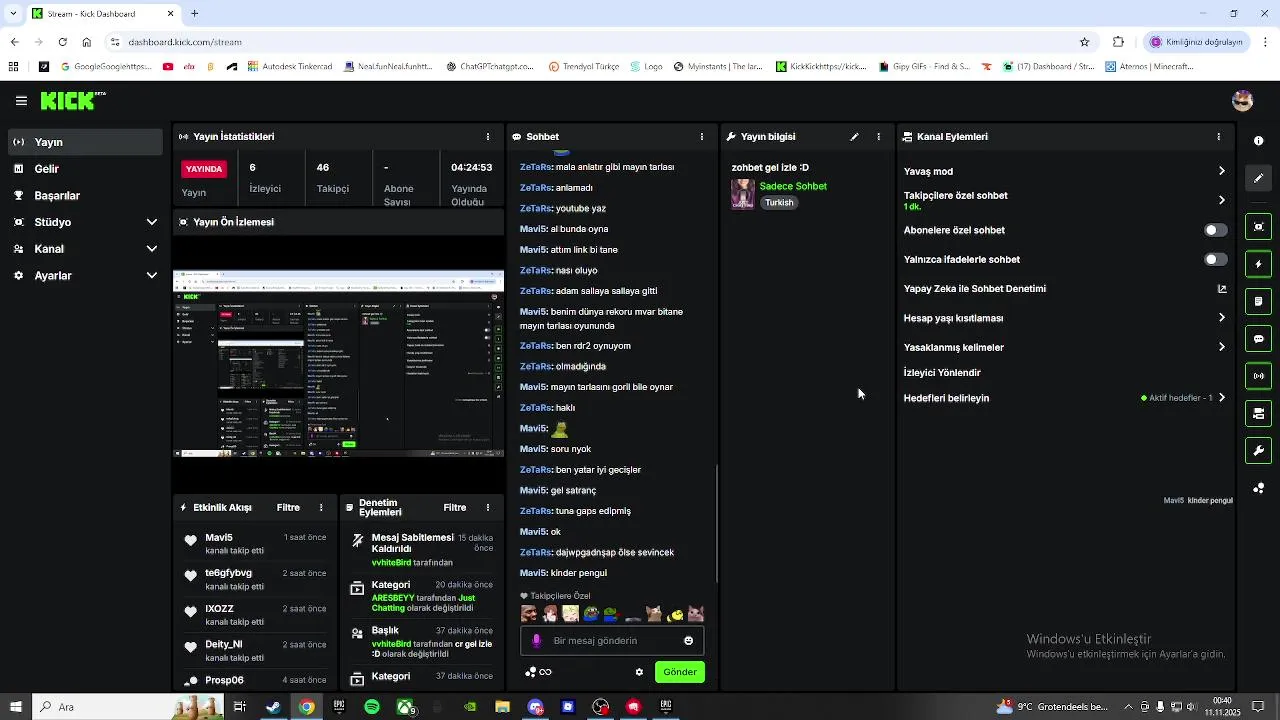This screenshot has height=720, width=1280.
Task: Select Yayın in the left sidebar
Action: [x=85, y=142]
